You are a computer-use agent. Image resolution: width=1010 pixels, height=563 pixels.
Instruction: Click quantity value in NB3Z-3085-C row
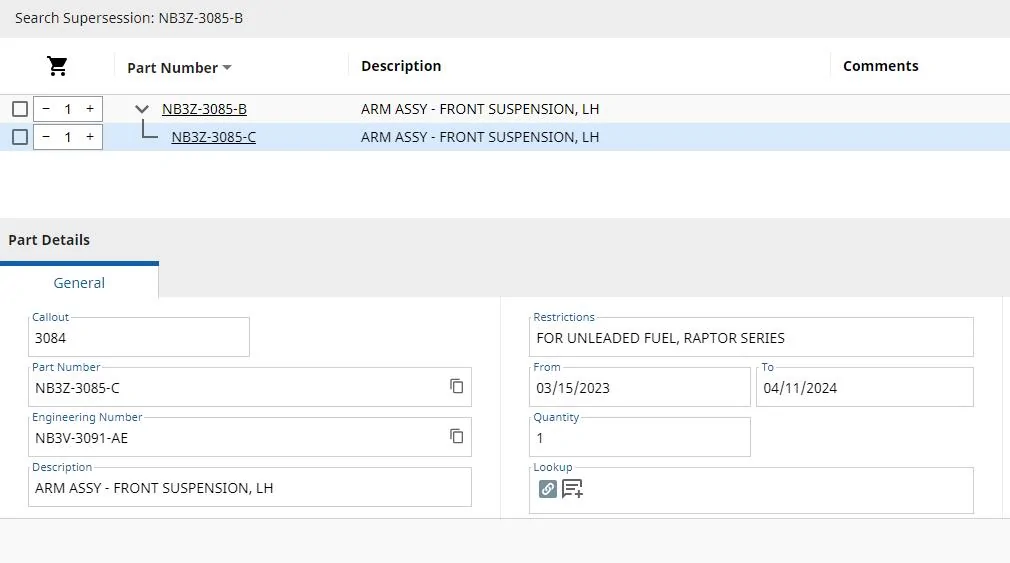coord(68,137)
